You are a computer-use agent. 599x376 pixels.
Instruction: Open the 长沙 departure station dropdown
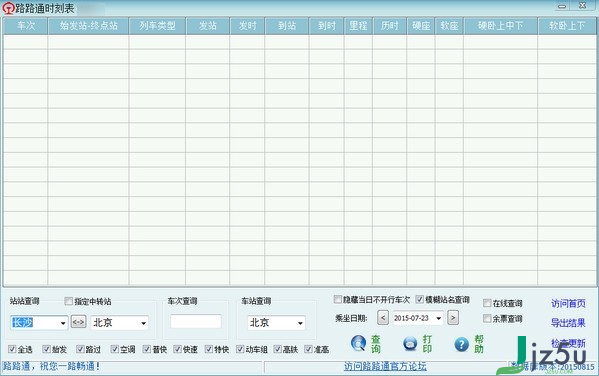click(63, 323)
